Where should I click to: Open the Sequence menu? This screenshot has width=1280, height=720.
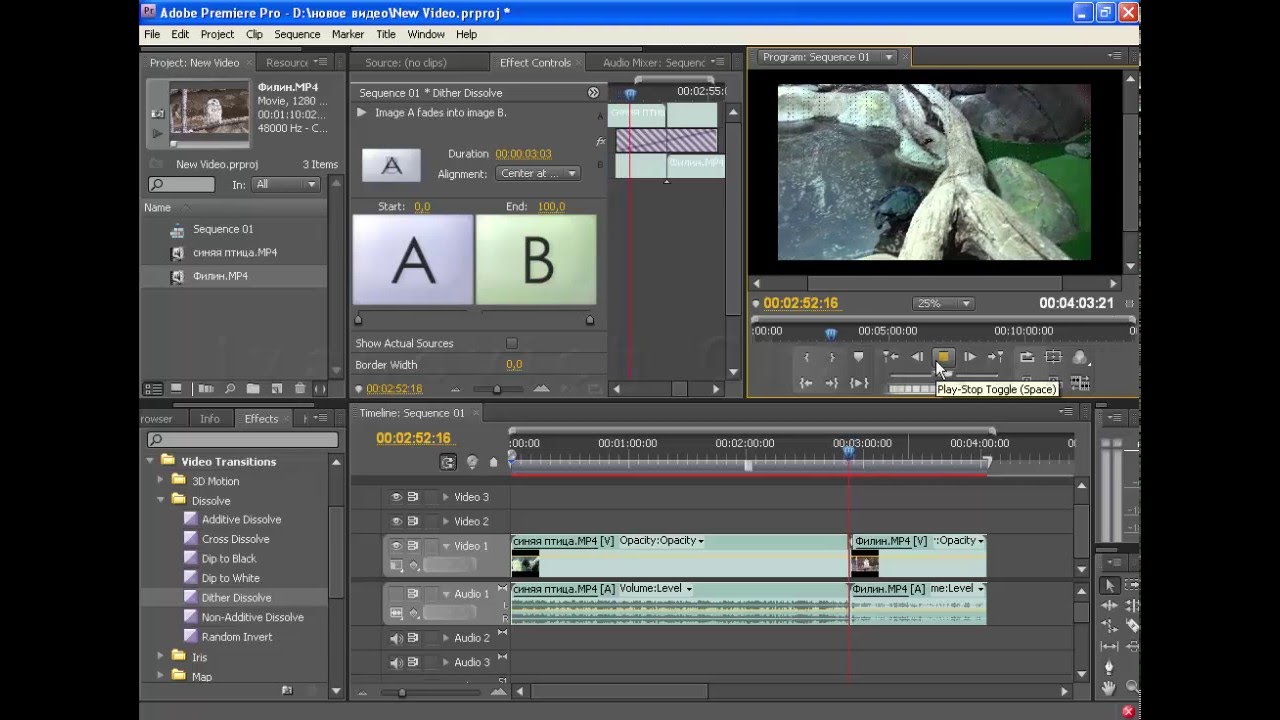(x=297, y=34)
